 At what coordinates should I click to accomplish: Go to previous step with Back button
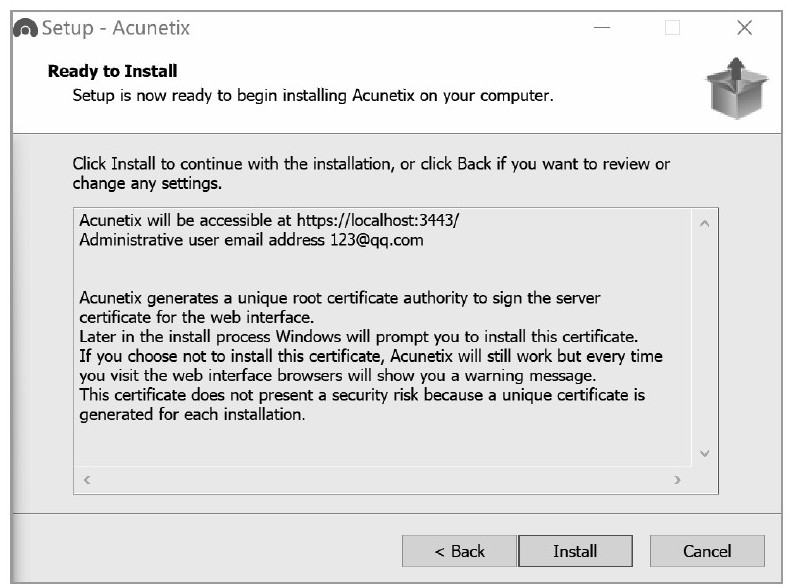(459, 551)
